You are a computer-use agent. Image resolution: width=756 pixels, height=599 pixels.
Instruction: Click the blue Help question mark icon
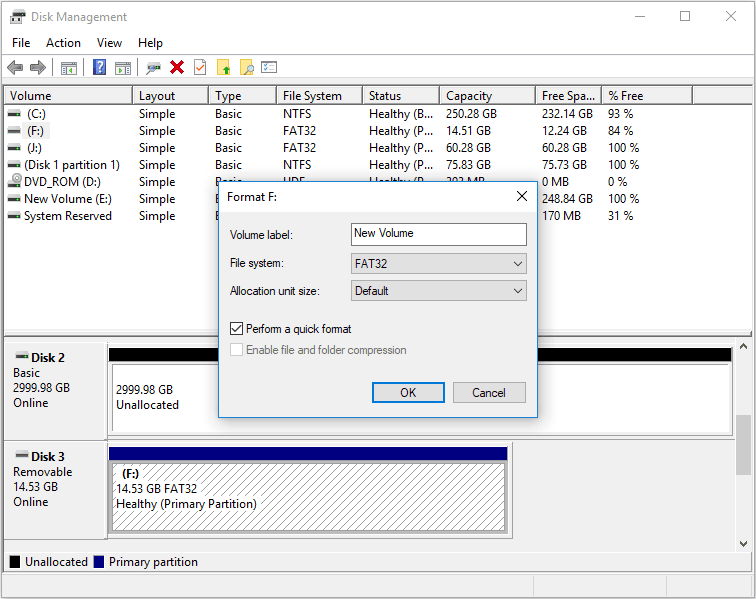99,67
